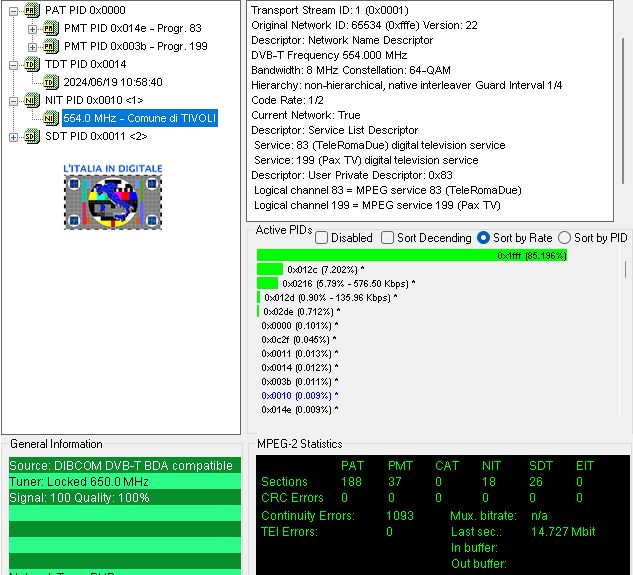Expand the PMT PID 0x014e node
633x575 pixels.
(x=32, y=28)
